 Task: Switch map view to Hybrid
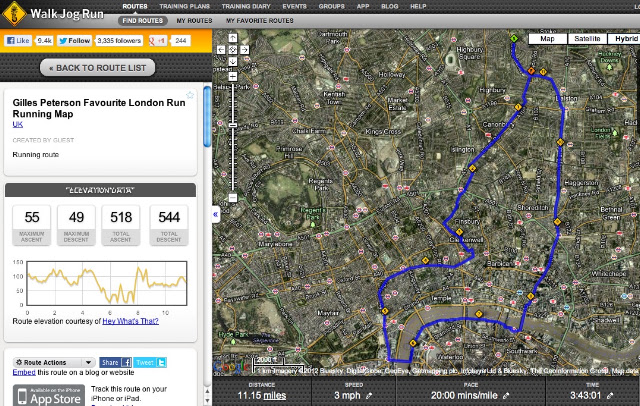pyautogui.click(x=624, y=39)
